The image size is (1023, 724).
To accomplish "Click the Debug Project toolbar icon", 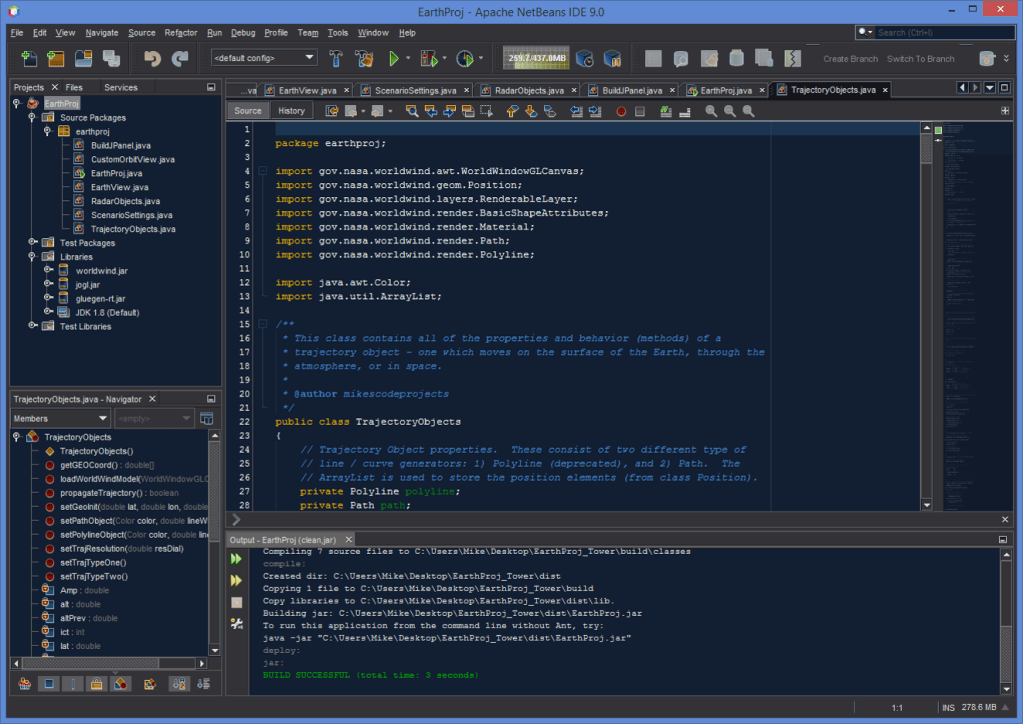I will [x=430, y=58].
